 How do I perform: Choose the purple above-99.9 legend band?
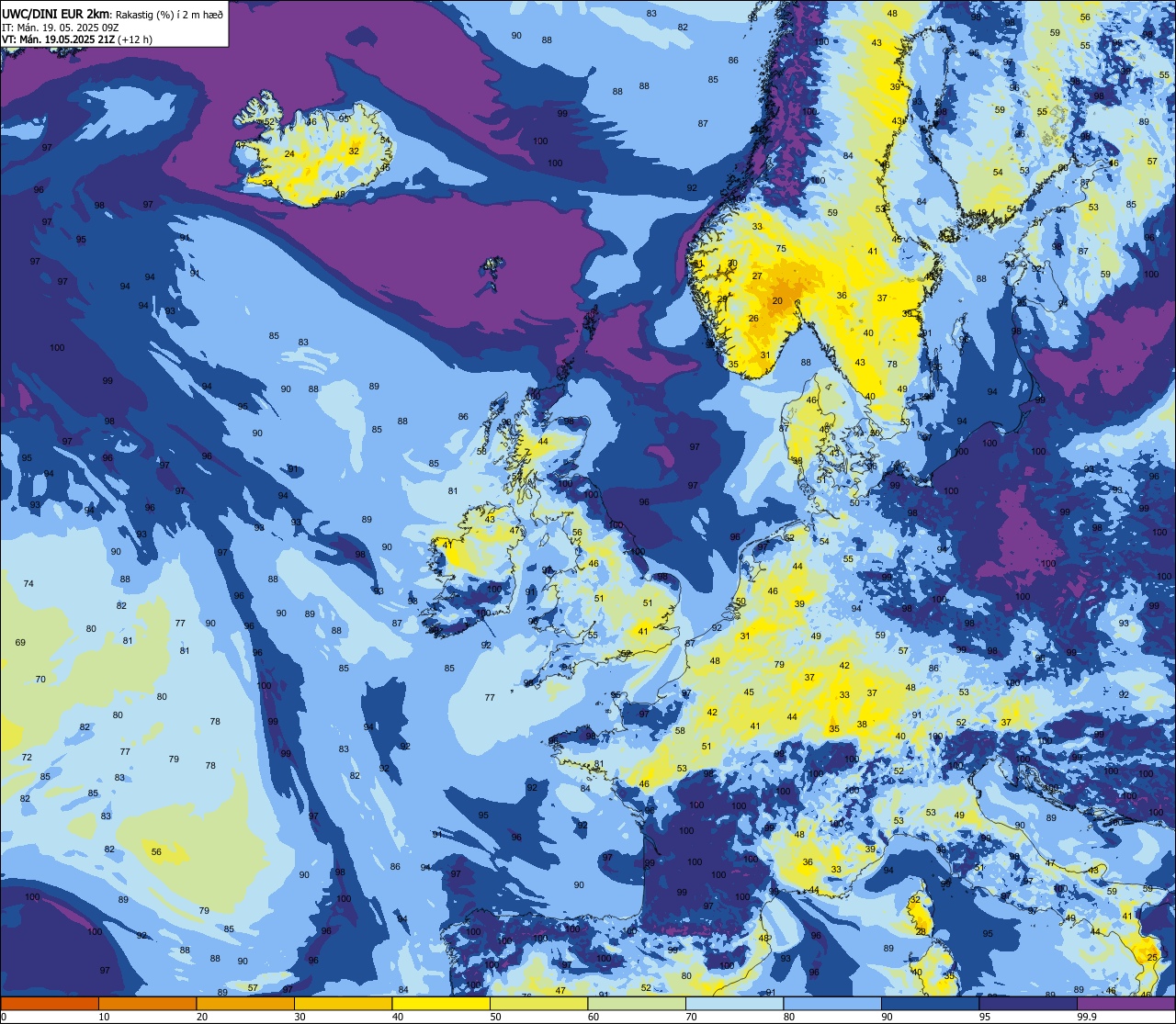tap(1125, 1003)
